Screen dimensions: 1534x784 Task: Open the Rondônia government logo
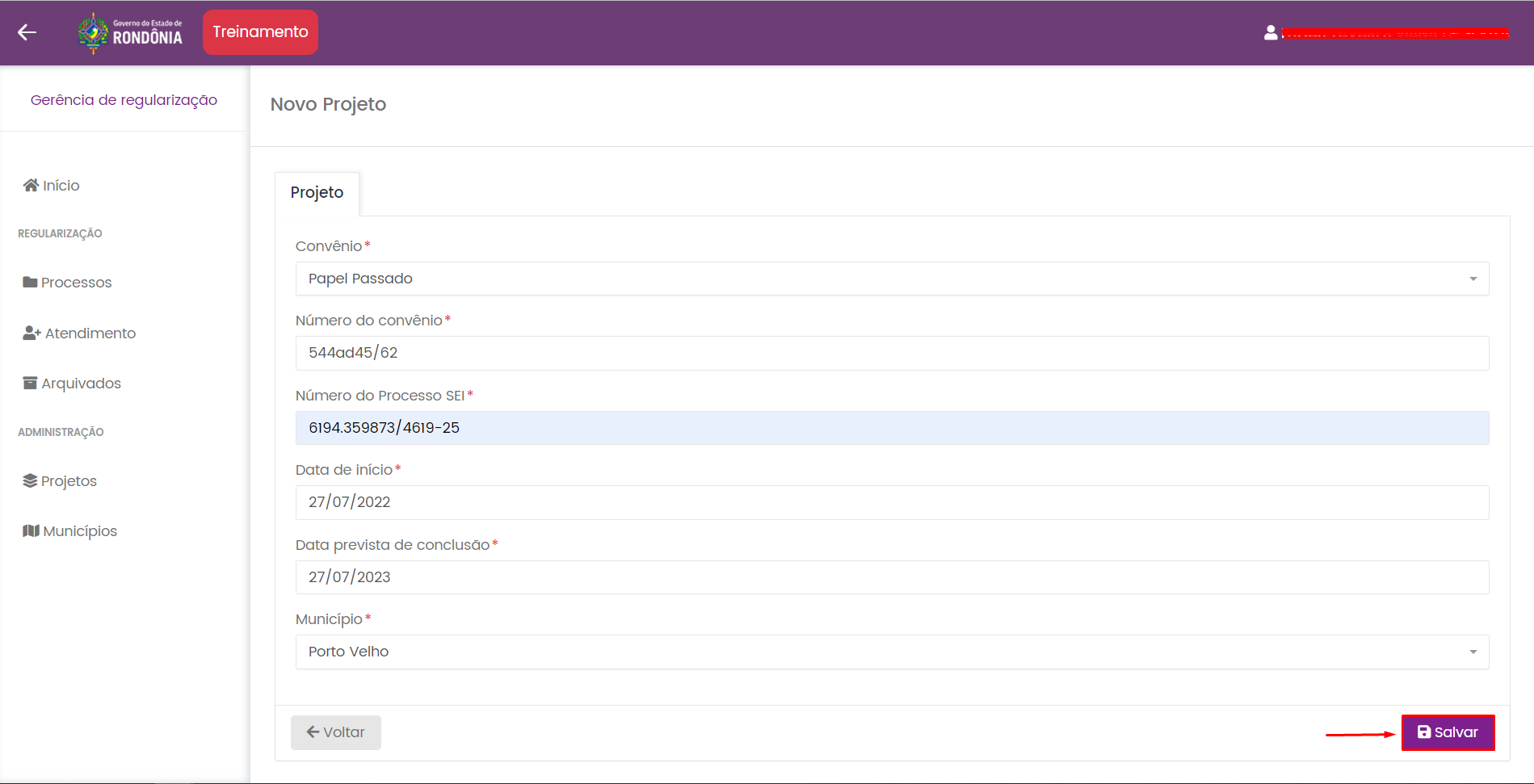click(x=130, y=33)
